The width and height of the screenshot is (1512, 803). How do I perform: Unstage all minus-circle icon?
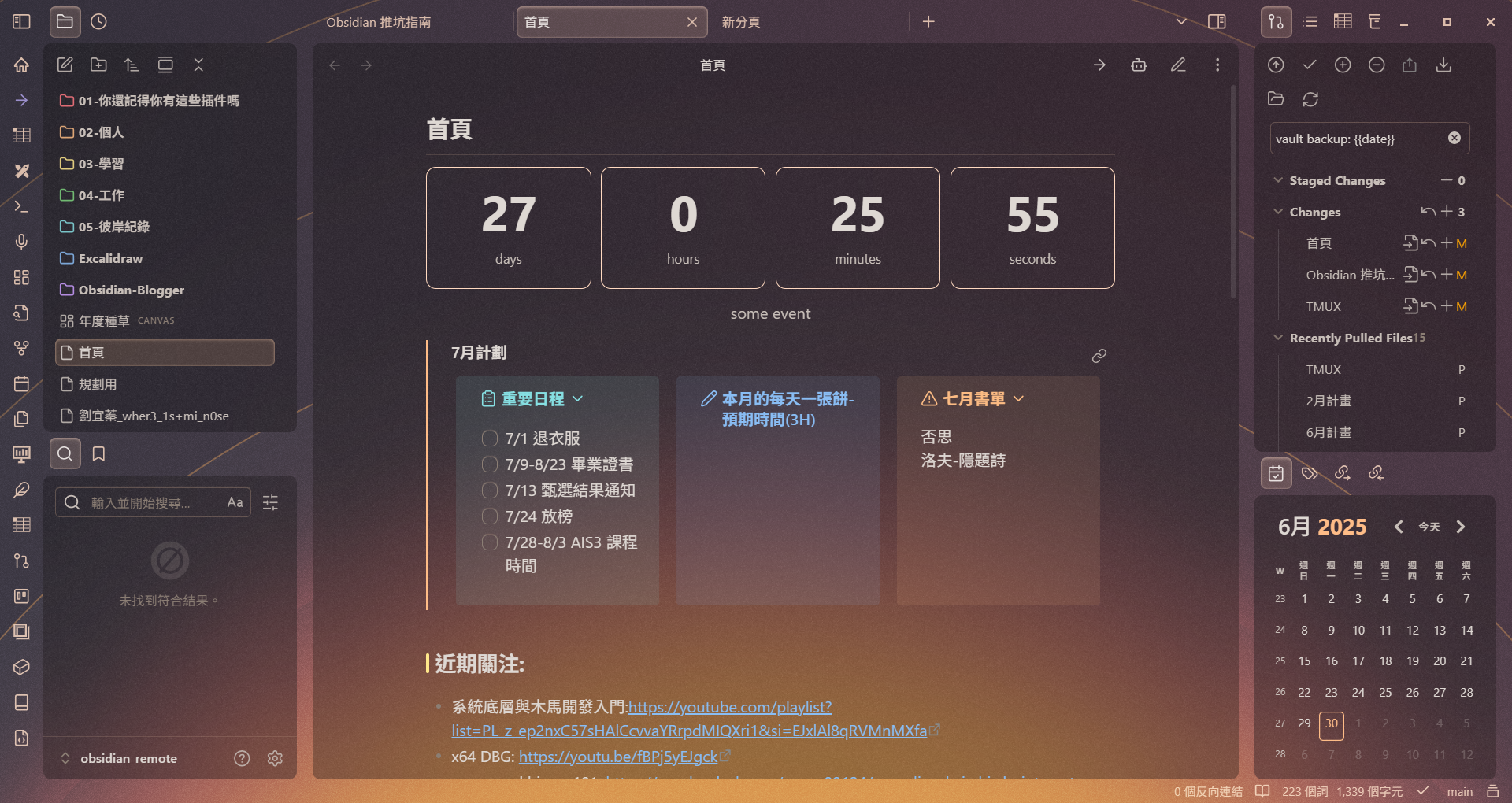coord(1377,65)
